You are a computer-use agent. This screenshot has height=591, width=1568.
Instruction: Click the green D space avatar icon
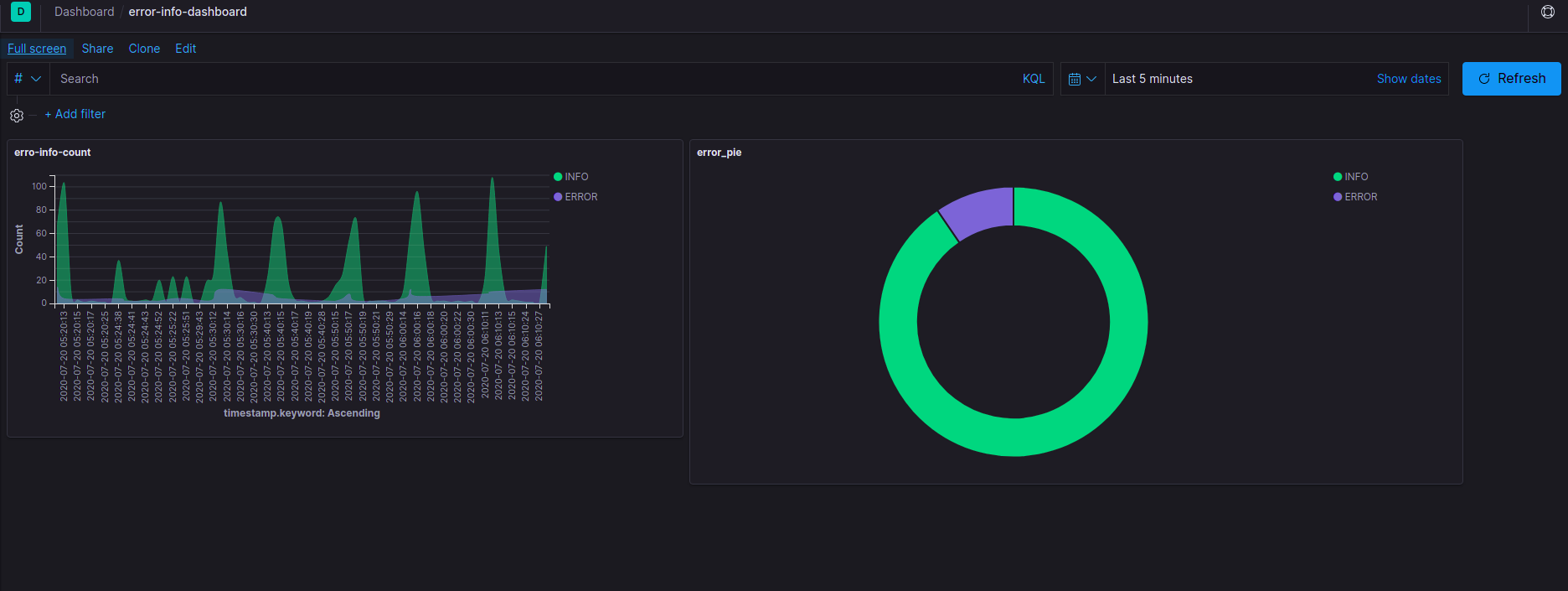tap(21, 12)
